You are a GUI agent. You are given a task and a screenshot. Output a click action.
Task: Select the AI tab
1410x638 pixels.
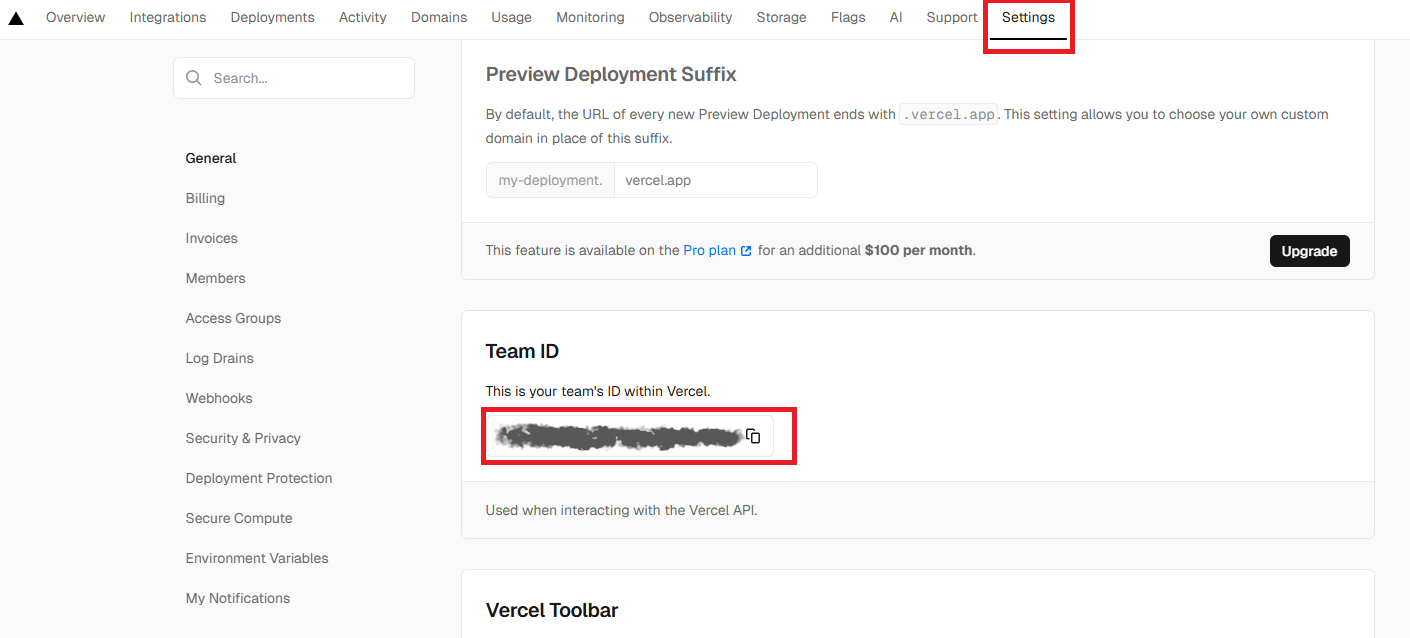tap(895, 17)
